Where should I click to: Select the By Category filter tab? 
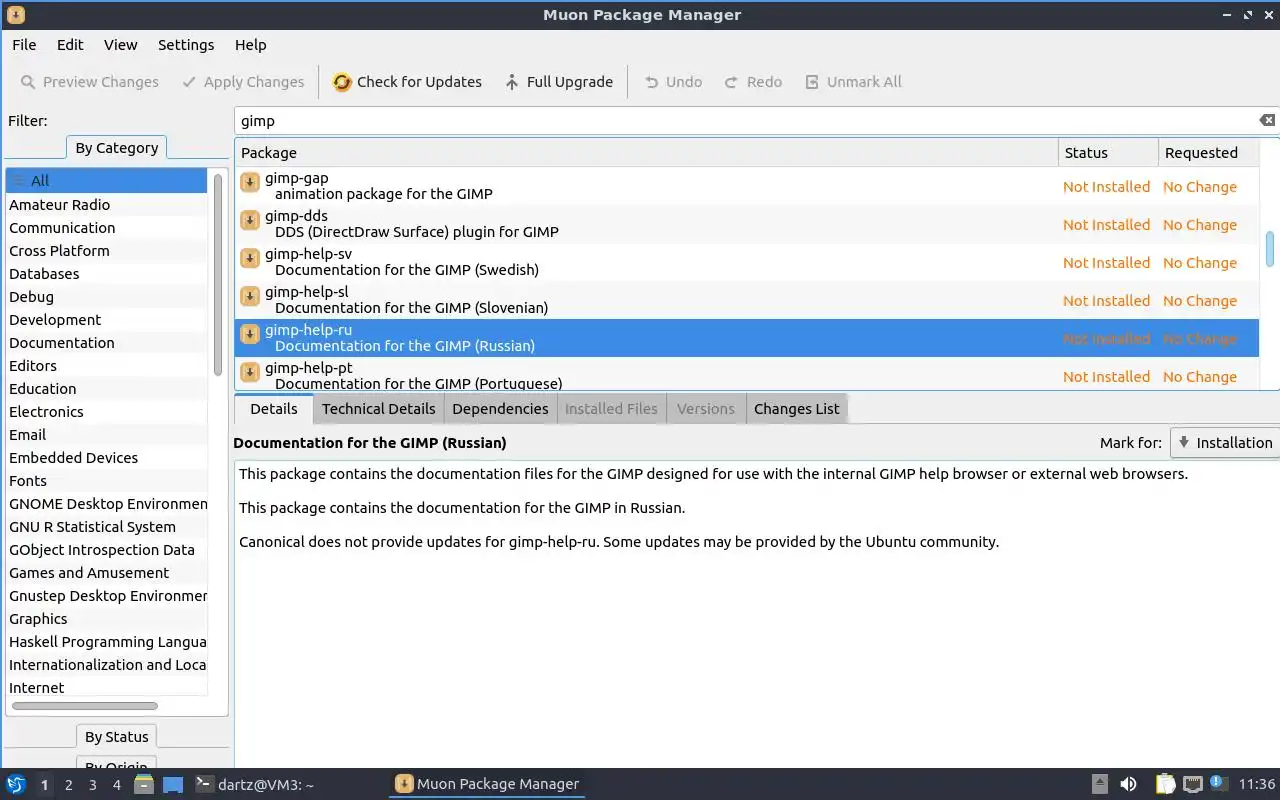click(x=116, y=147)
